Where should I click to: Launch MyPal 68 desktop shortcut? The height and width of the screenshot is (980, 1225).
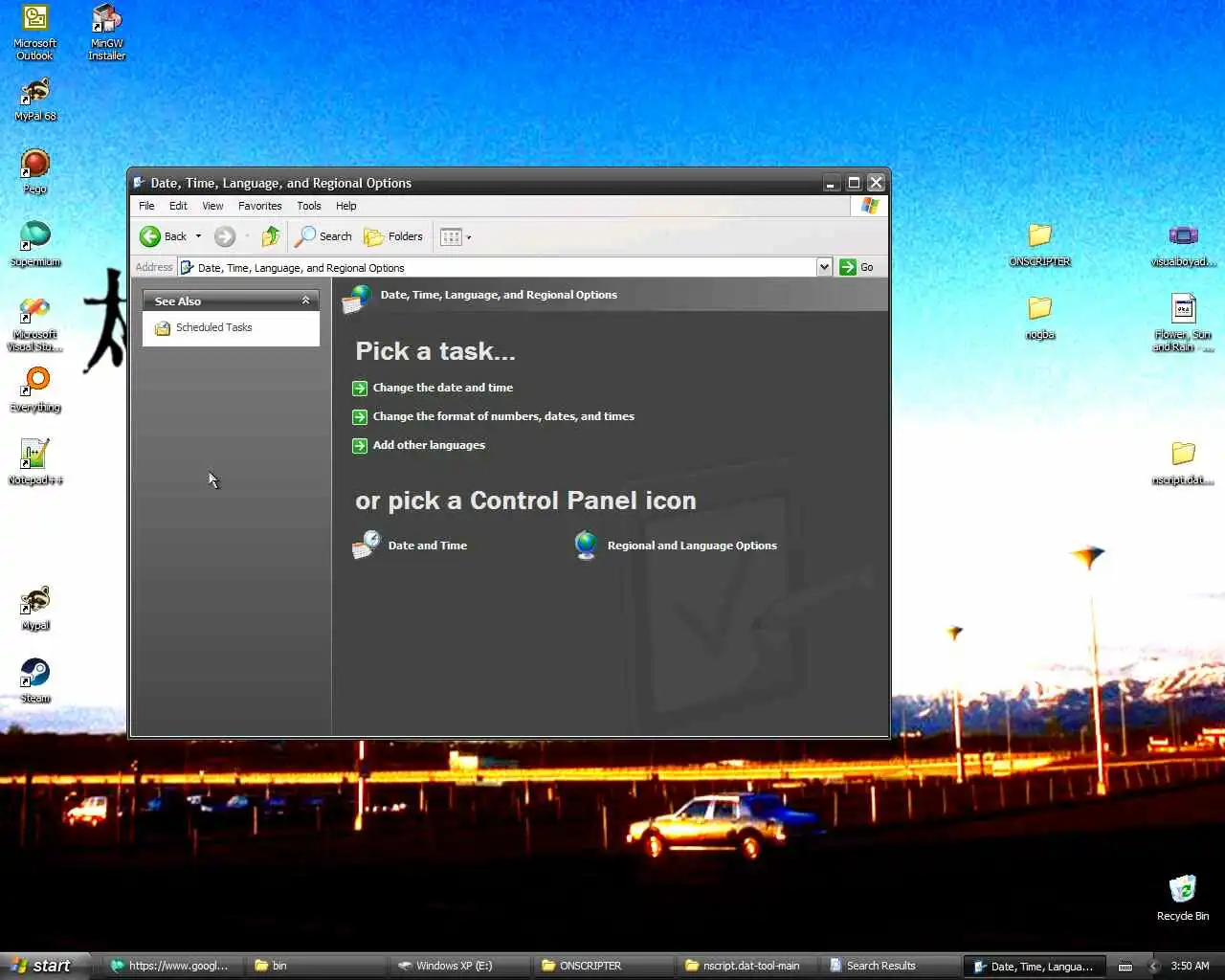point(35,100)
